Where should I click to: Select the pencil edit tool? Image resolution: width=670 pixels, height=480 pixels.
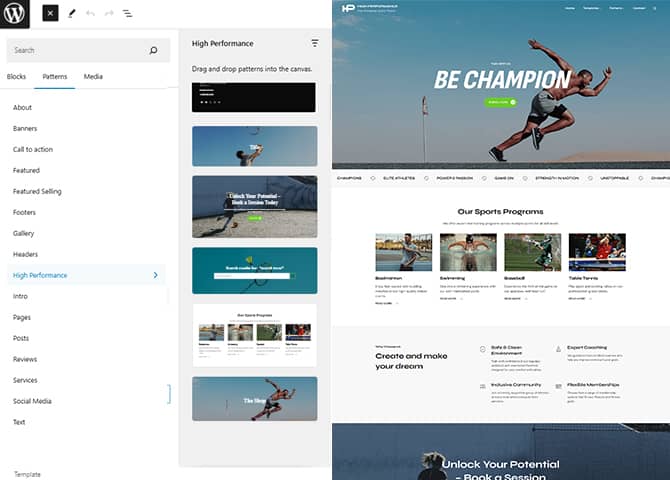point(72,14)
